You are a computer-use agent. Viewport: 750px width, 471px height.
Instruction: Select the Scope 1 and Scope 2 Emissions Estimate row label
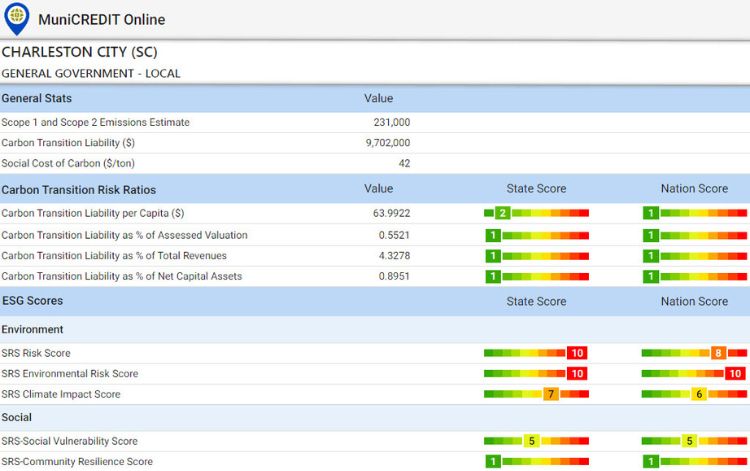(95, 122)
